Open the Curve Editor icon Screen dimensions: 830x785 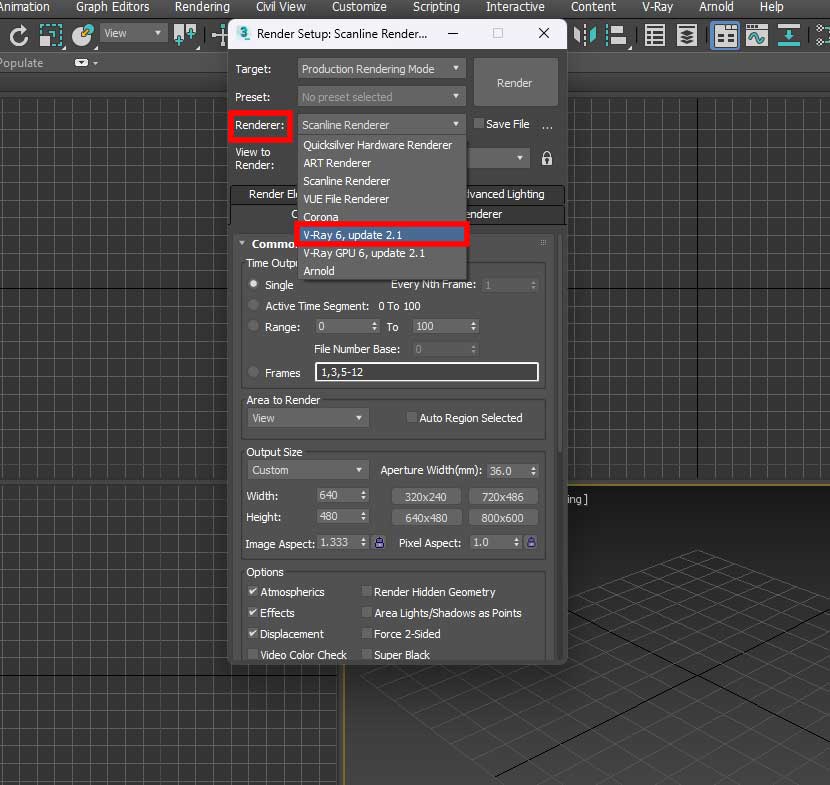756,35
